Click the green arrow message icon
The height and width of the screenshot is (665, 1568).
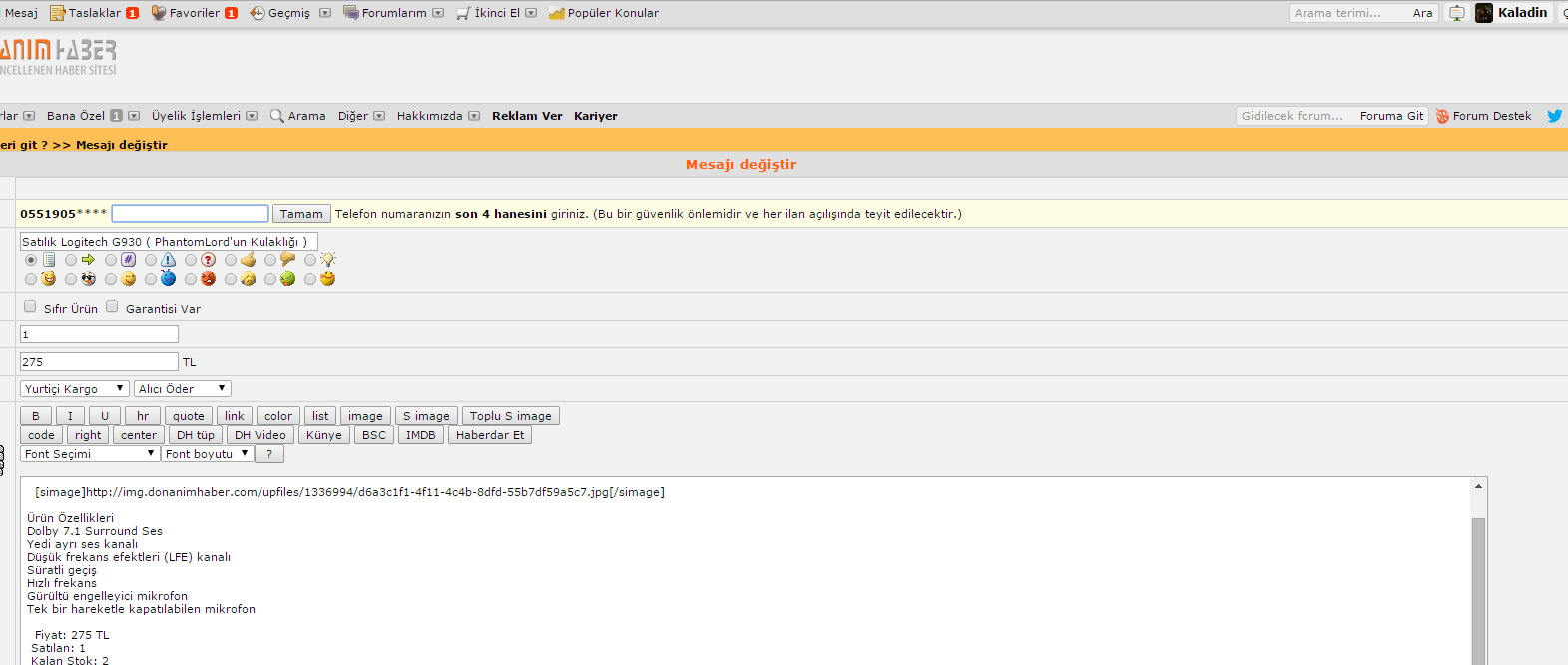click(x=88, y=260)
